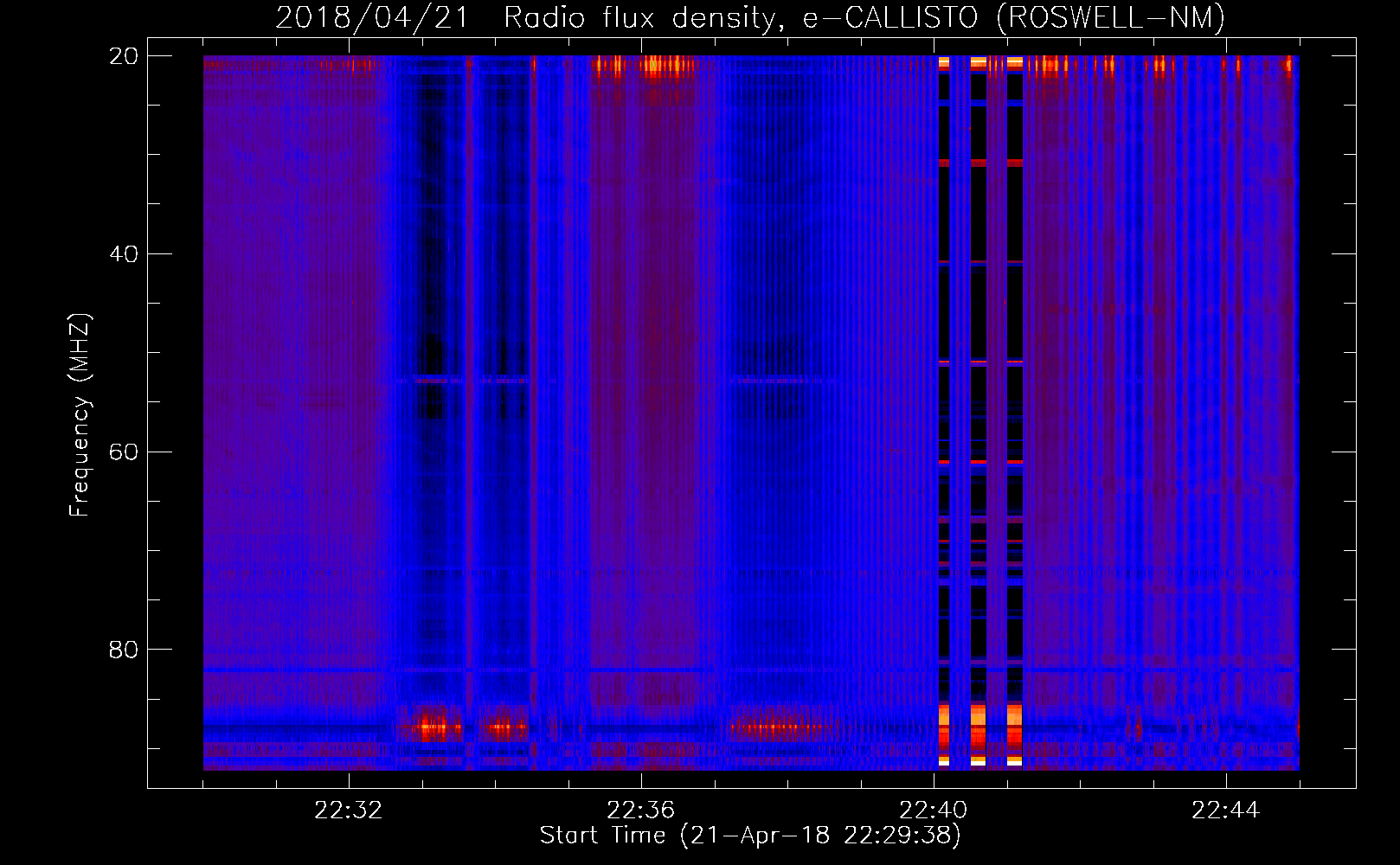Click the '22:40' time tick label
This screenshot has width=1400, height=865.
pyautogui.click(x=933, y=811)
